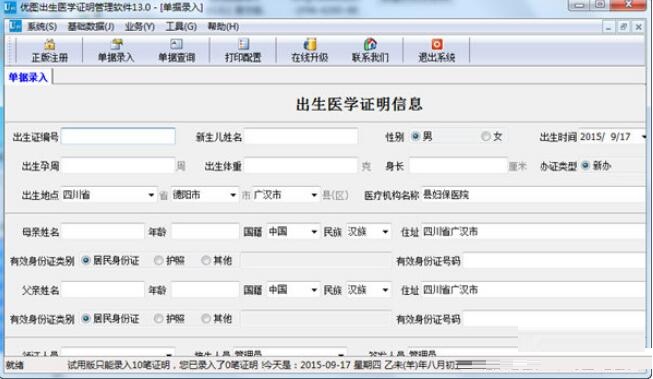Click the 就绪 status bar text
The width and height of the screenshot is (653, 379).
(x=15, y=365)
